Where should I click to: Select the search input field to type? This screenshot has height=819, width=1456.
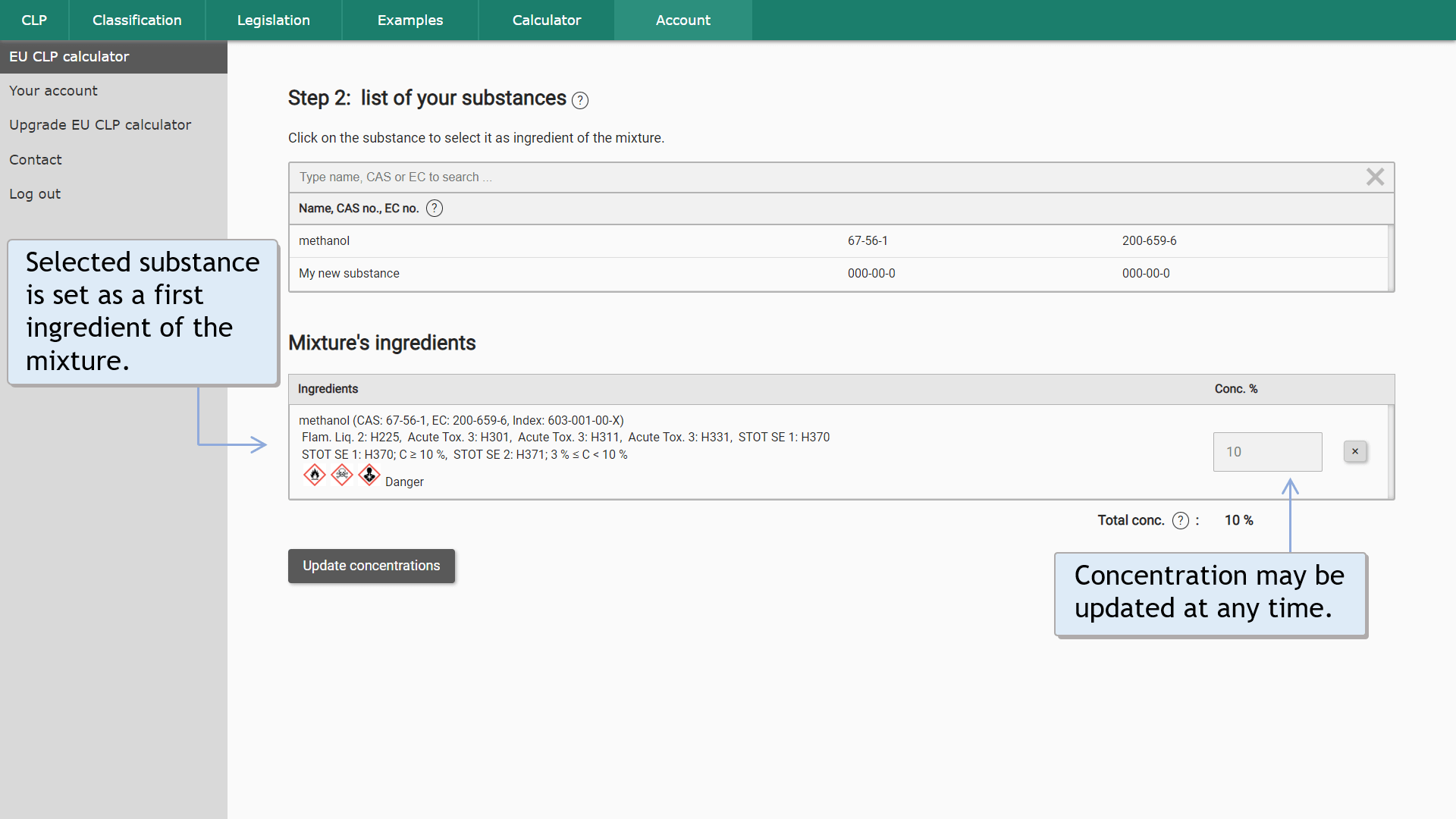(840, 177)
